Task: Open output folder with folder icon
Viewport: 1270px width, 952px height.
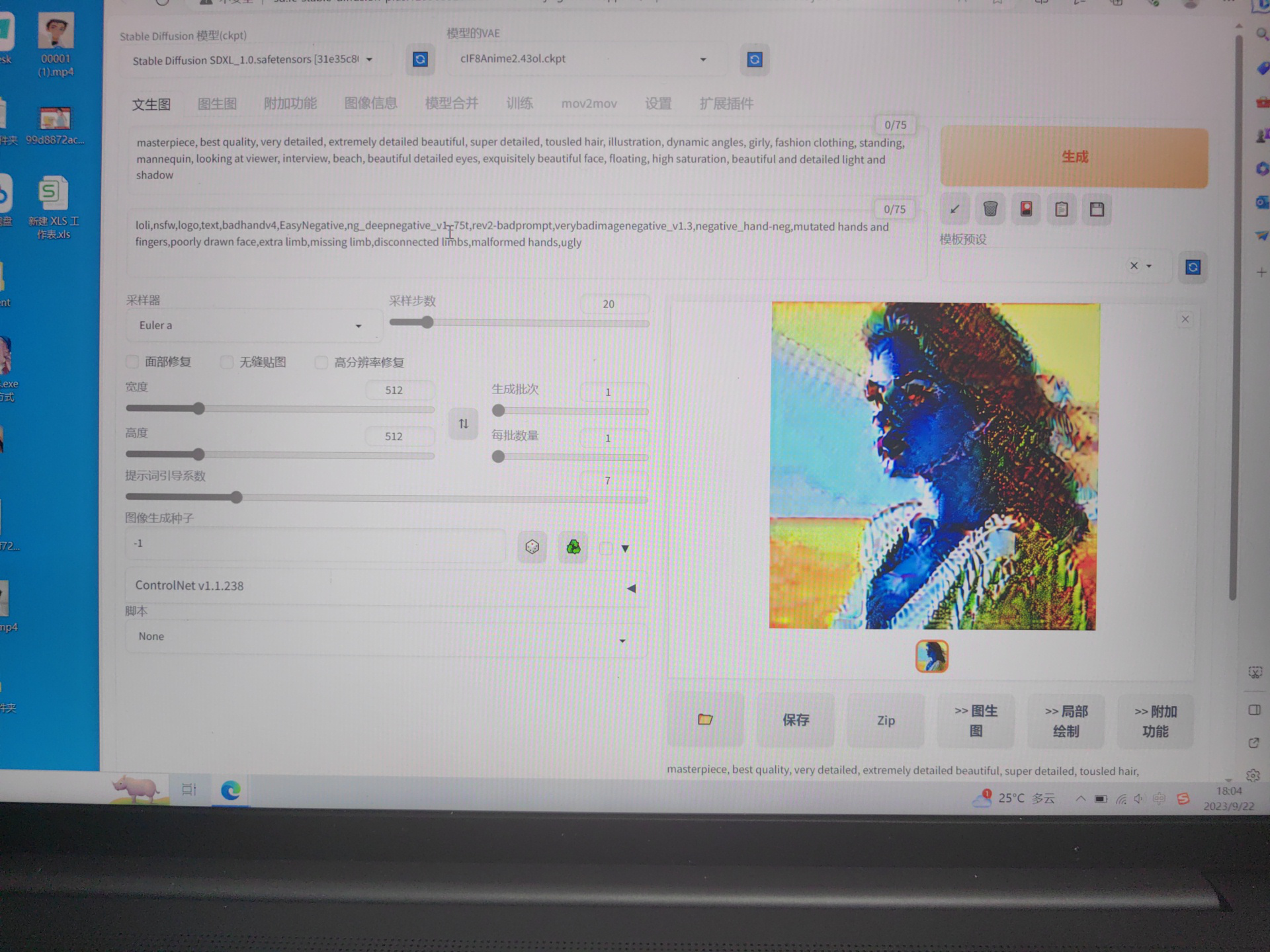Action: (705, 719)
